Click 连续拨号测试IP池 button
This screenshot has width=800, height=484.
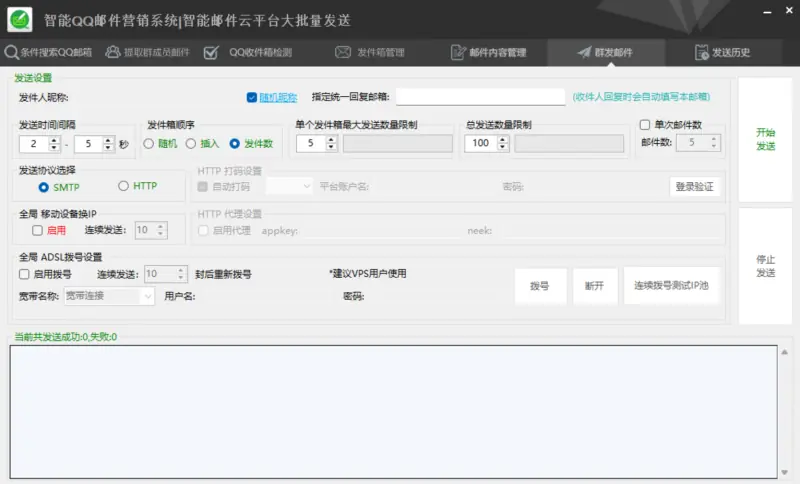tap(671, 286)
